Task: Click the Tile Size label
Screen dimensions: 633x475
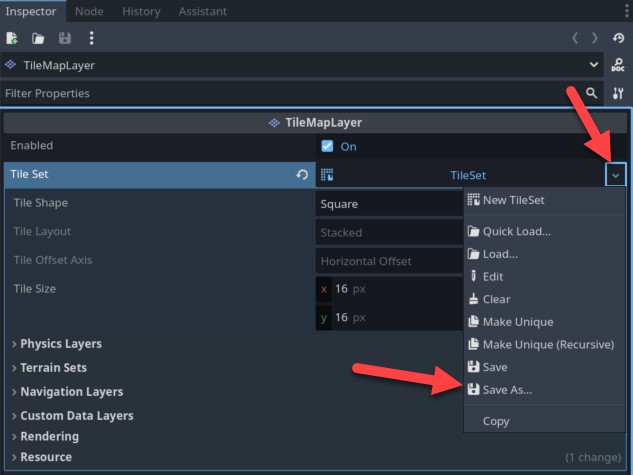Action: point(35,289)
